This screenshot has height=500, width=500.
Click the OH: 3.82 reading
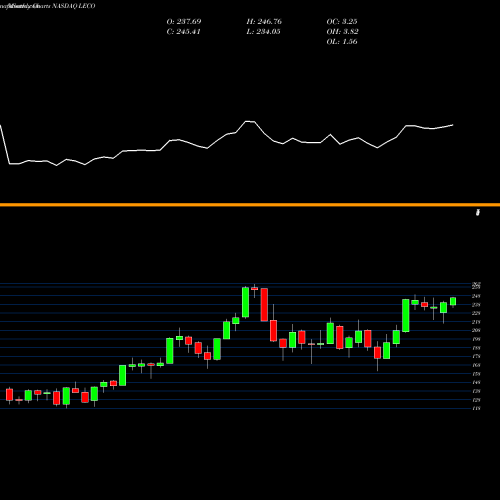click(342, 32)
